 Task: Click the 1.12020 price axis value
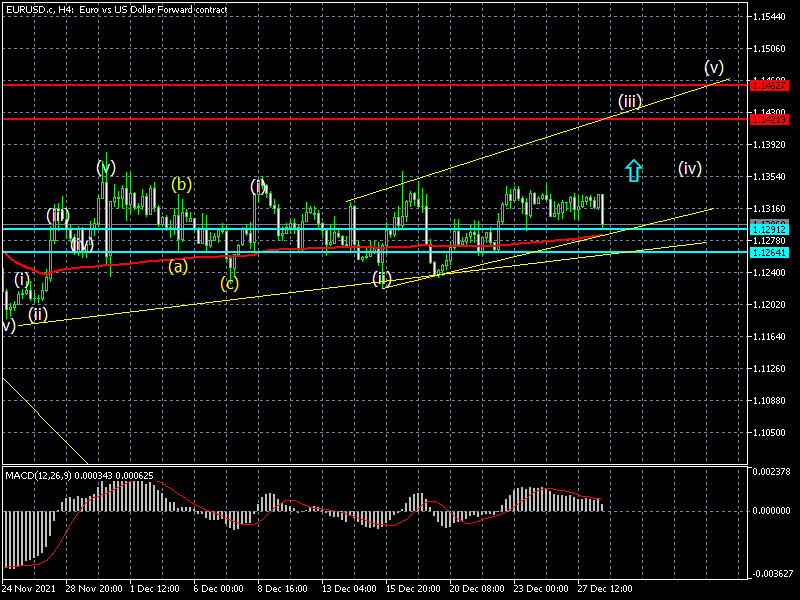coord(769,305)
